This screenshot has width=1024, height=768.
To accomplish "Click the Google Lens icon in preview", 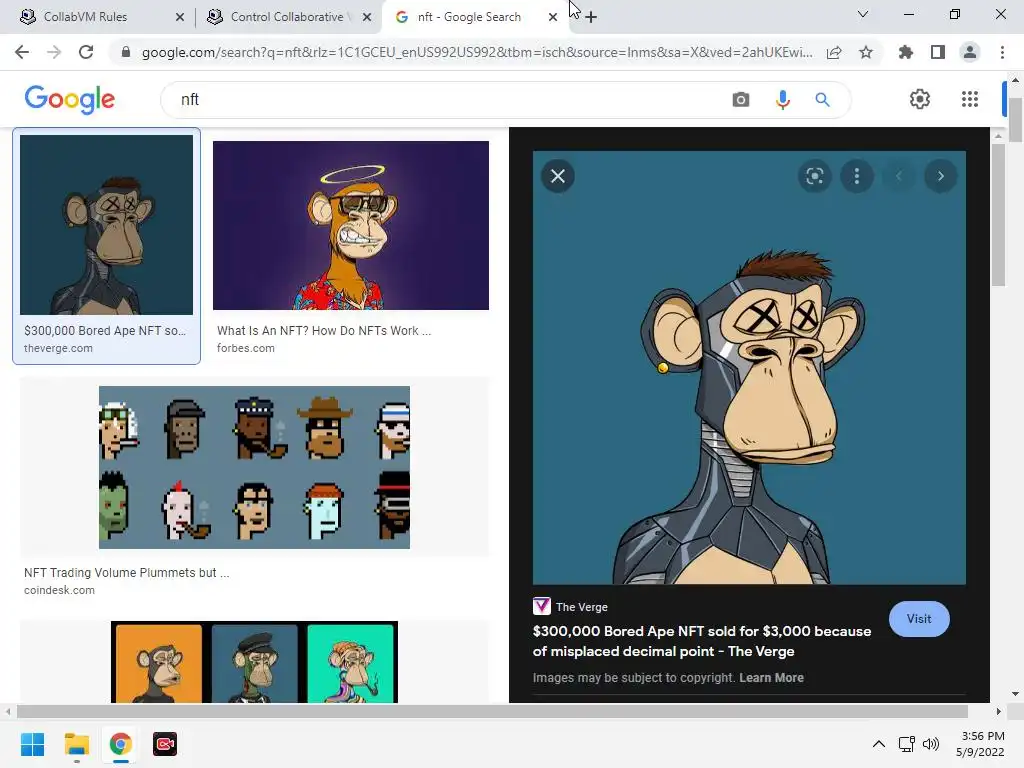I will tap(814, 176).
